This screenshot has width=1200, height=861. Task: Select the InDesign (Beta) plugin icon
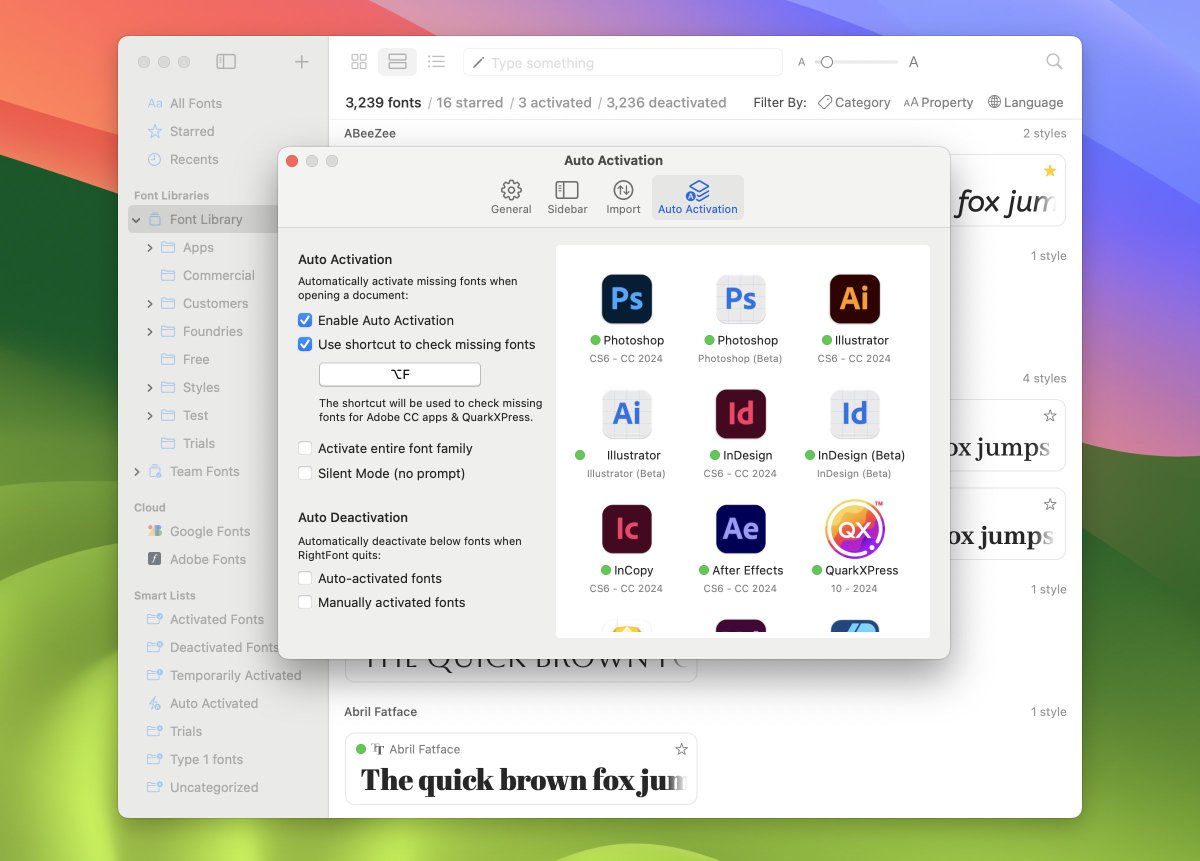[x=855, y=414]
